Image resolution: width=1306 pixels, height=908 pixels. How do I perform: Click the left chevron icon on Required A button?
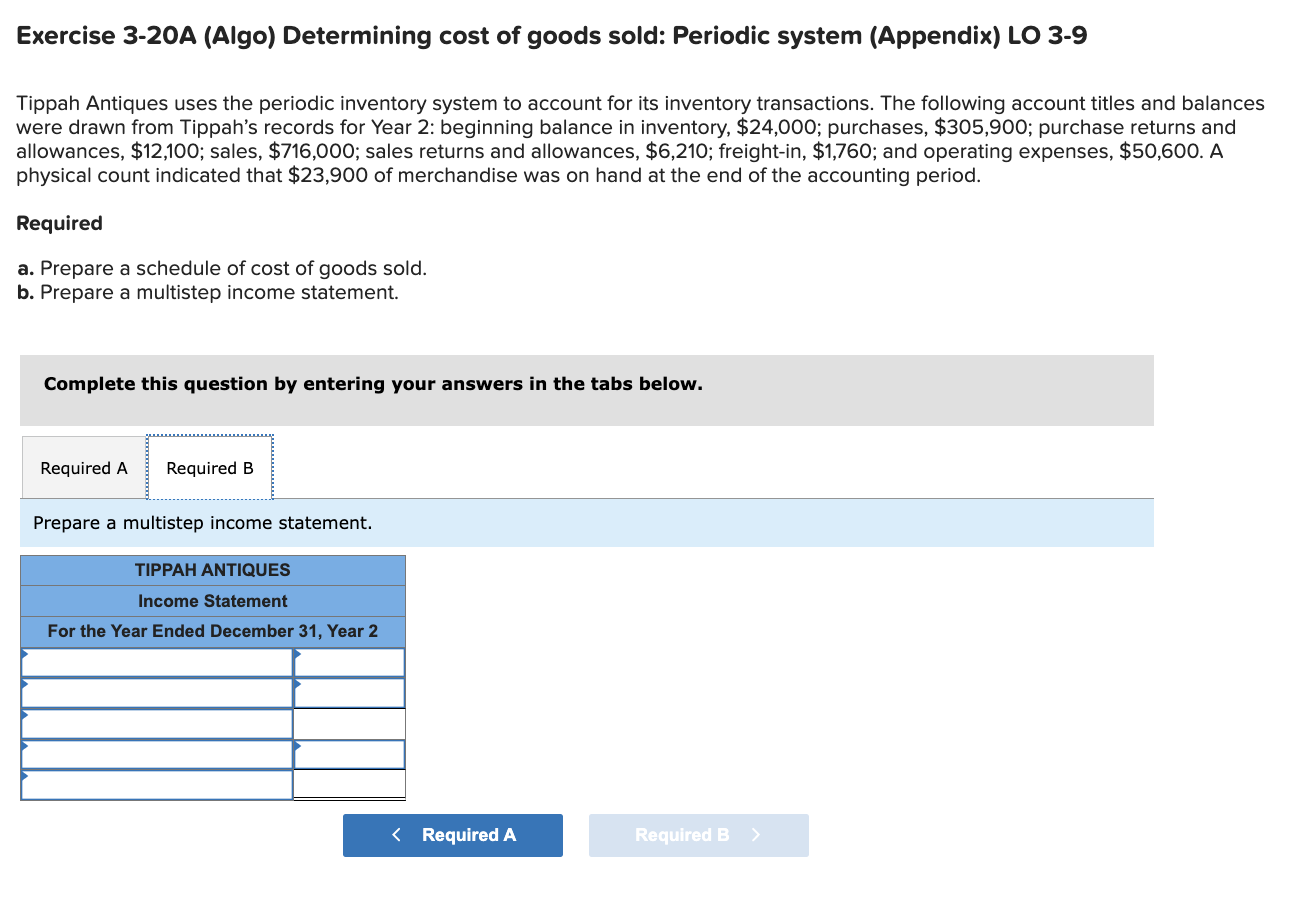[x=396, y=835]
